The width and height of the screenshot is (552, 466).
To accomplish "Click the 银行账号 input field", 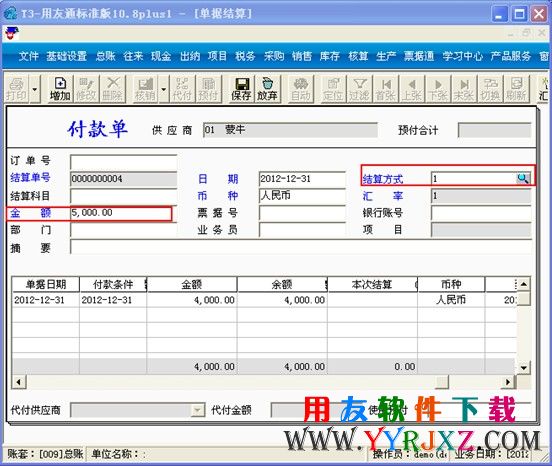I will [481, 213].
